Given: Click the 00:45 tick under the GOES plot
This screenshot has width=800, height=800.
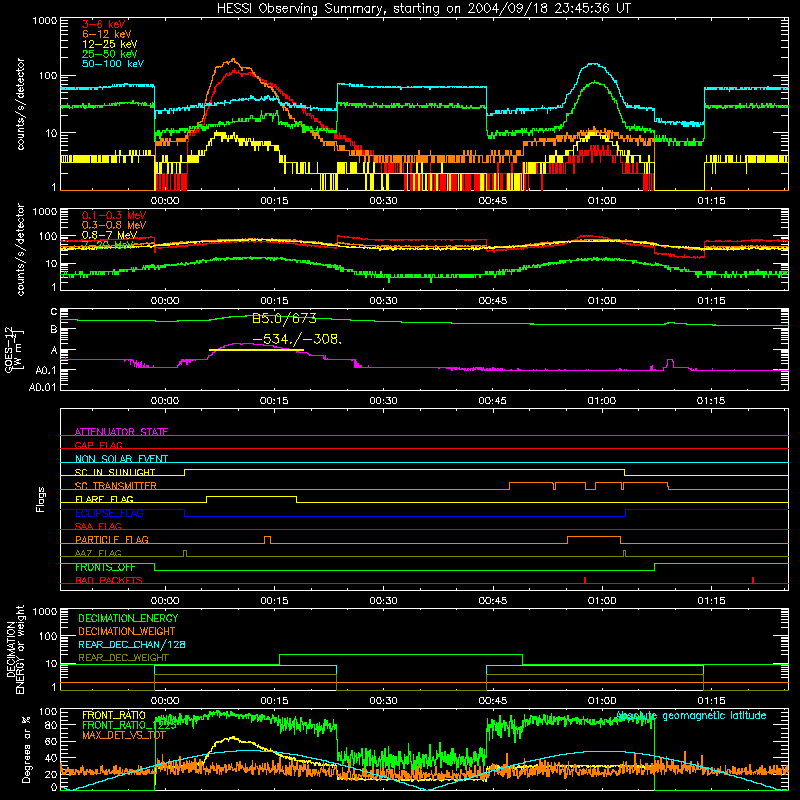Looking at the screenshot, I should point(492,401).
